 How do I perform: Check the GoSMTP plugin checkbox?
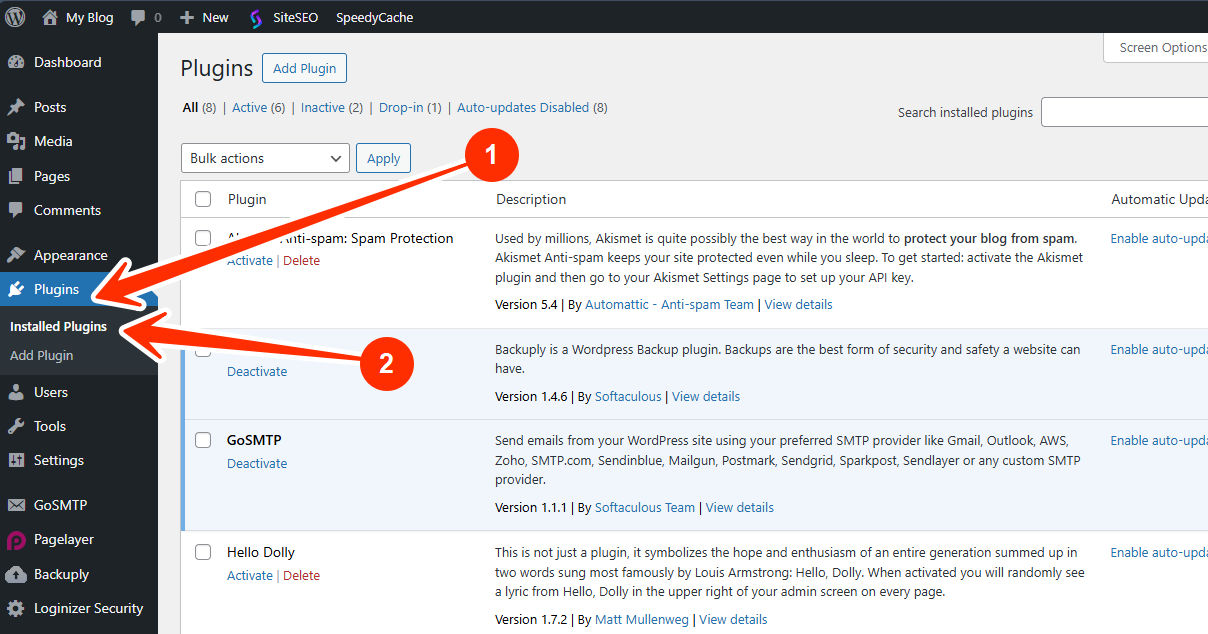203,440
